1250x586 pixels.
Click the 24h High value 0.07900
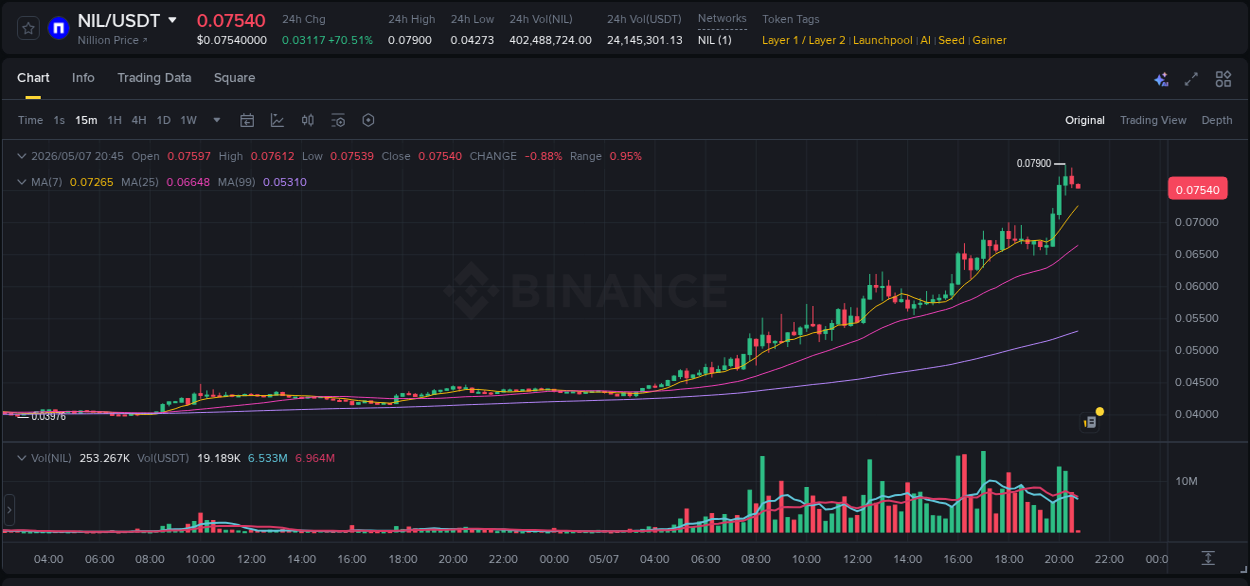point(410,40)
